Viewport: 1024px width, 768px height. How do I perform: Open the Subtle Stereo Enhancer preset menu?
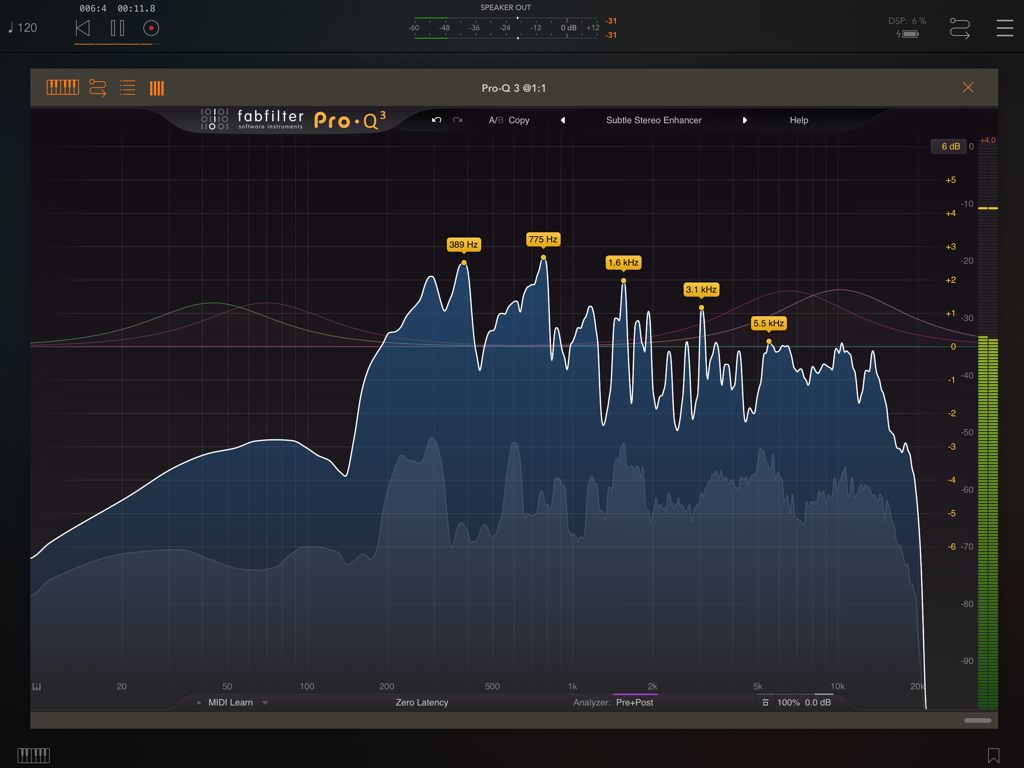[652, 120]
